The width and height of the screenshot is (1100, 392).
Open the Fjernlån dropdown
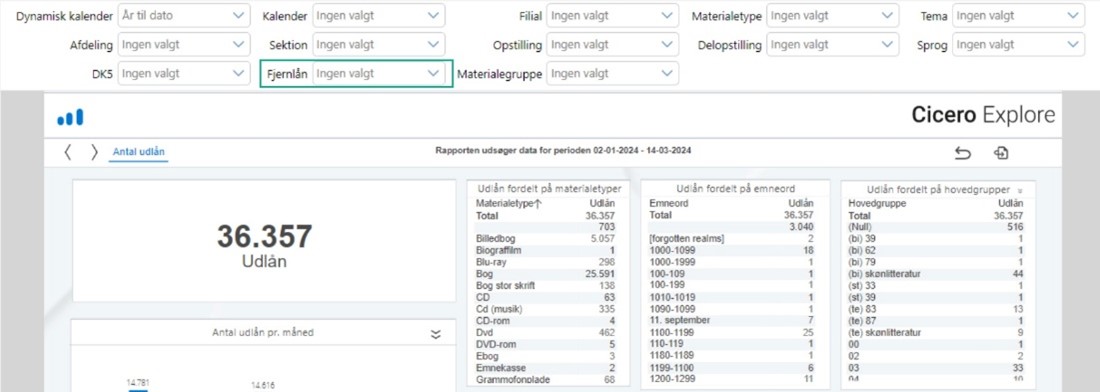tap(379, 73)
